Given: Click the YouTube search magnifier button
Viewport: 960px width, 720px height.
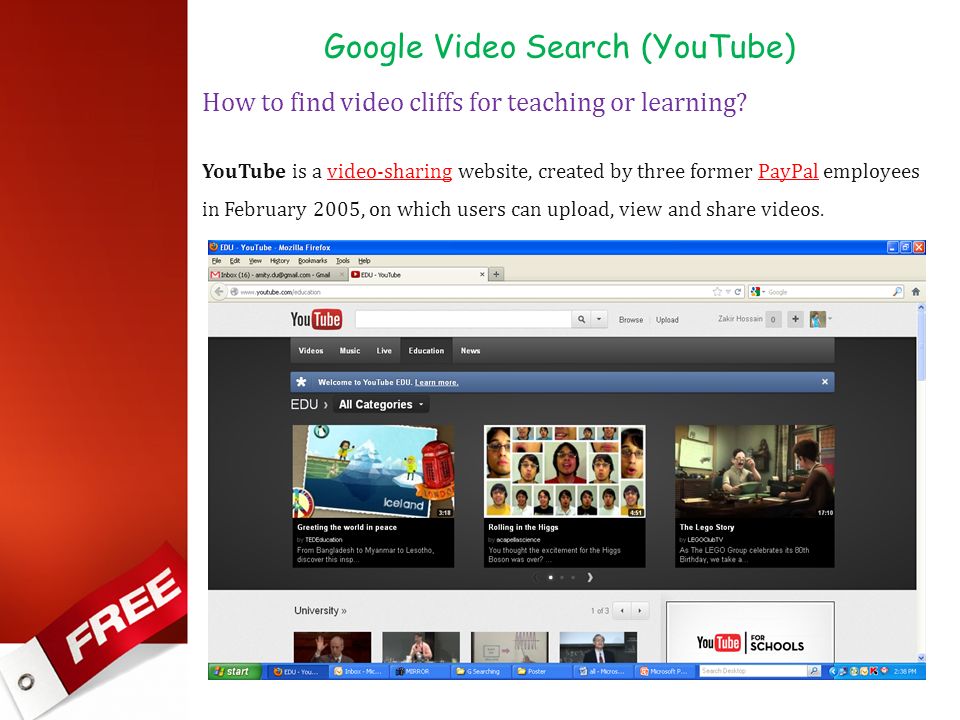Looking at the screenshot, I should (x=581, y=319).
